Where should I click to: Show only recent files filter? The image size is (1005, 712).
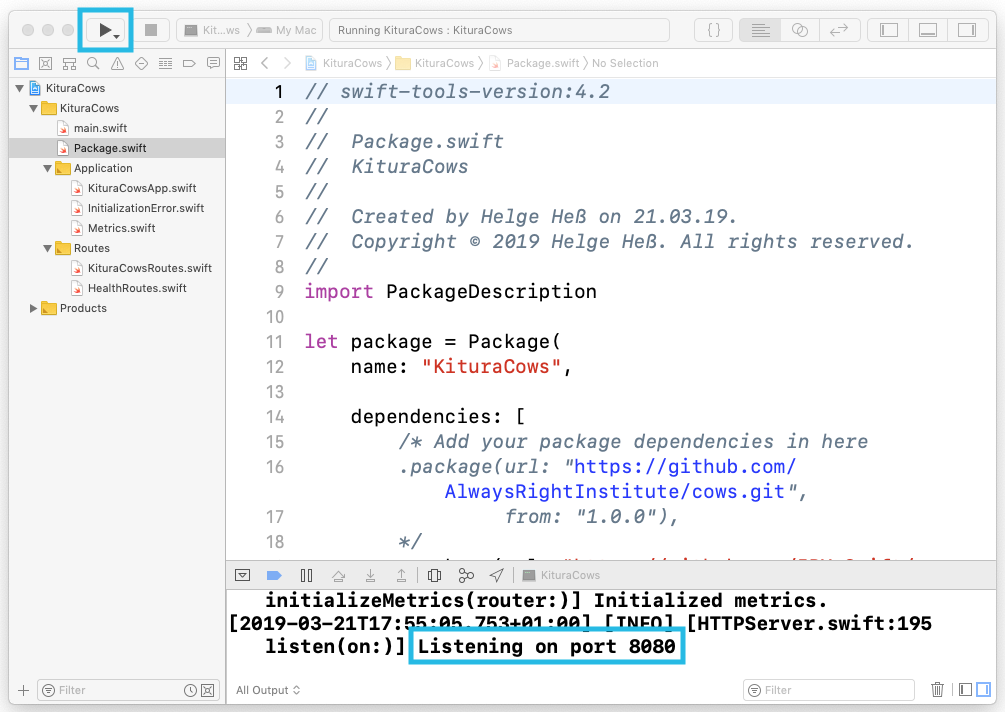click(190, 690)
